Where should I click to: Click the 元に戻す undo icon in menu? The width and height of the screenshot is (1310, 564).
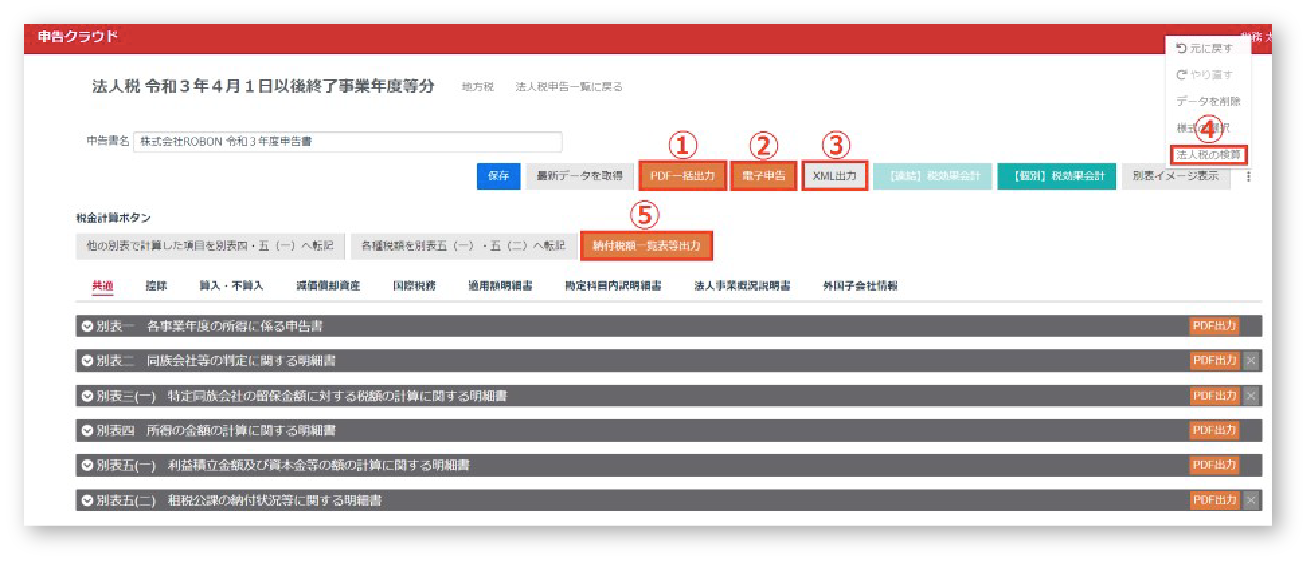click(x=1182, y=48)
